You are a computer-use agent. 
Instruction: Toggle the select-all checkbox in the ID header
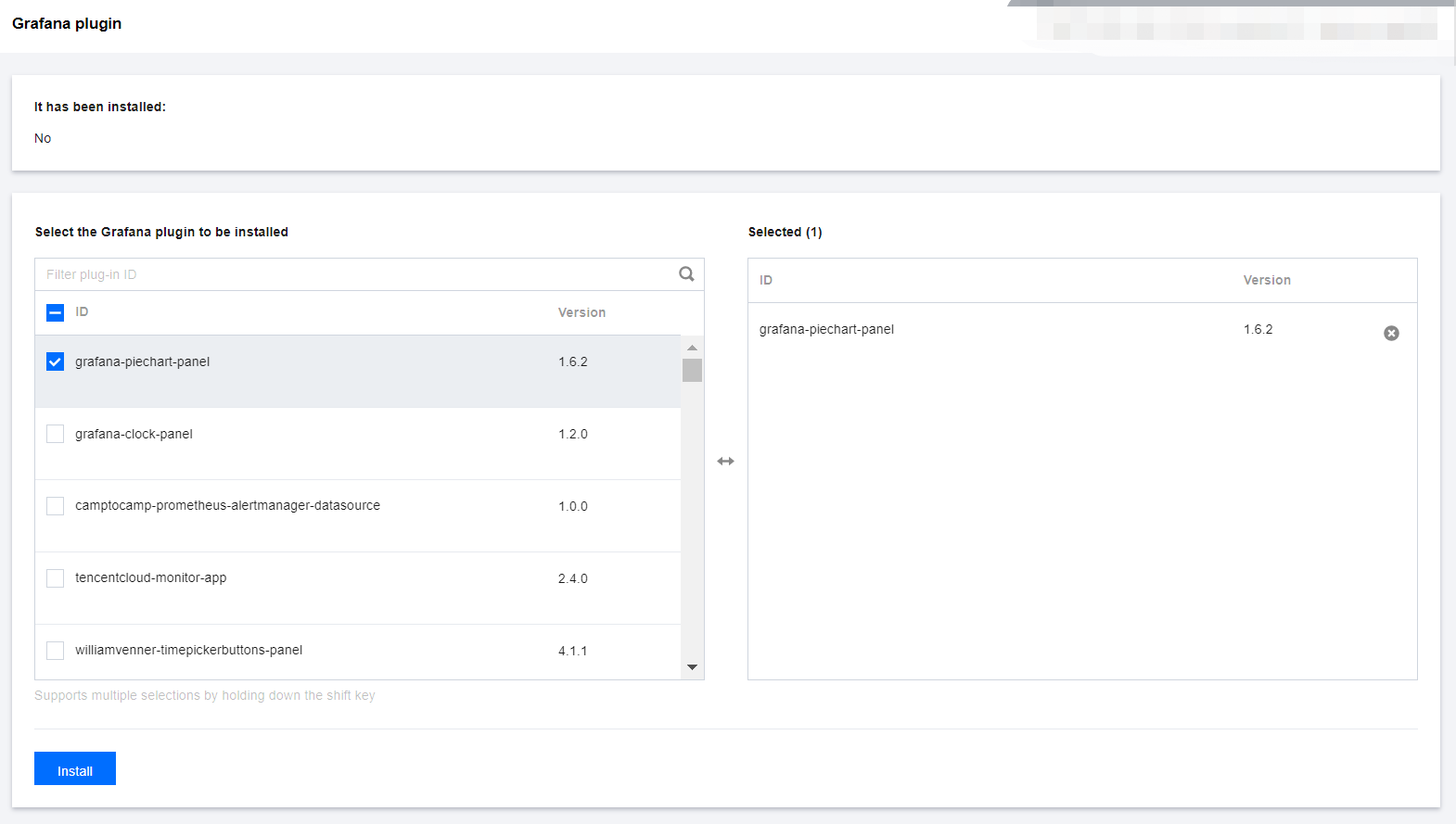coord(55,312)
